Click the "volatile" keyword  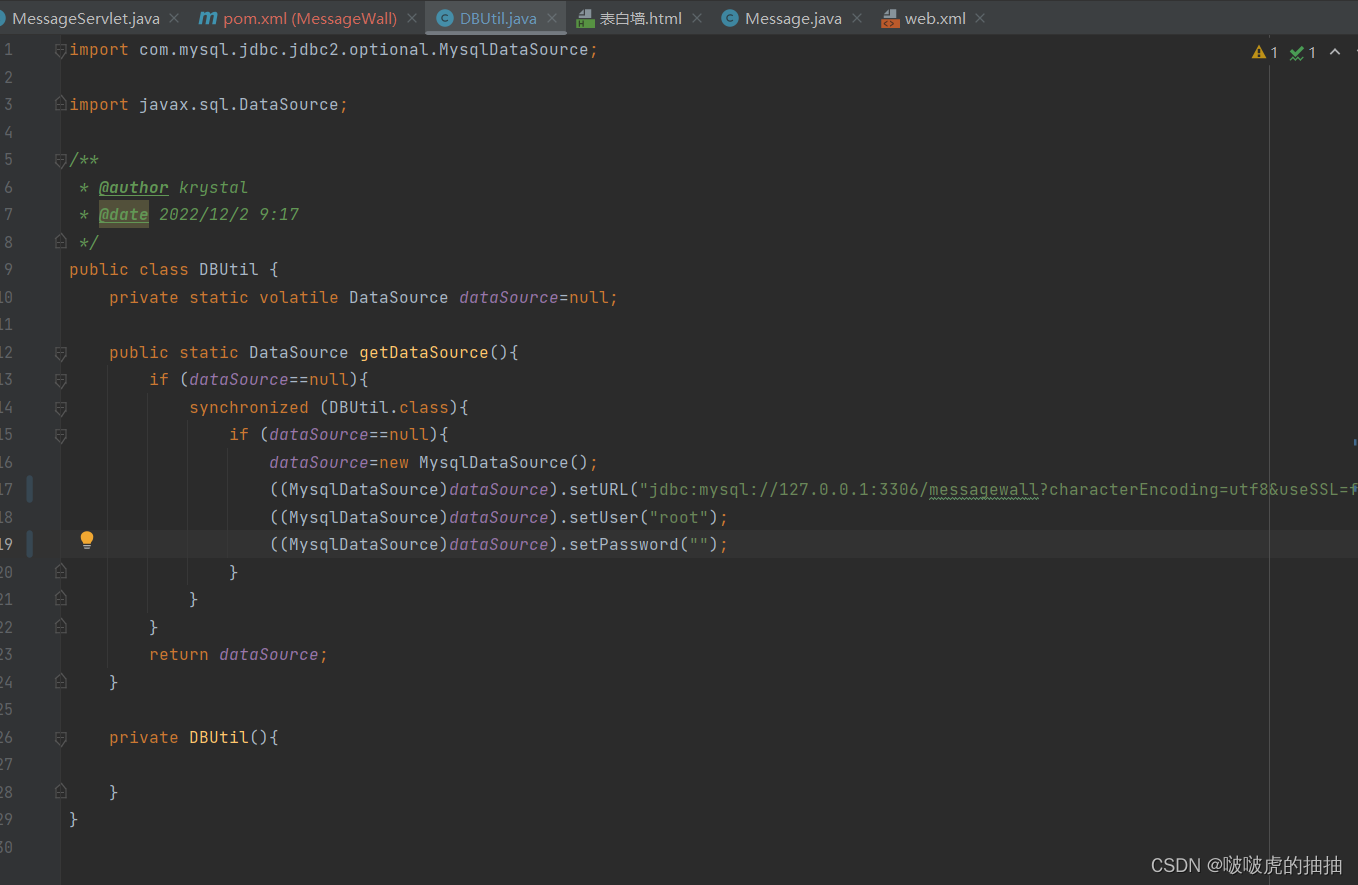pos(299,297)
